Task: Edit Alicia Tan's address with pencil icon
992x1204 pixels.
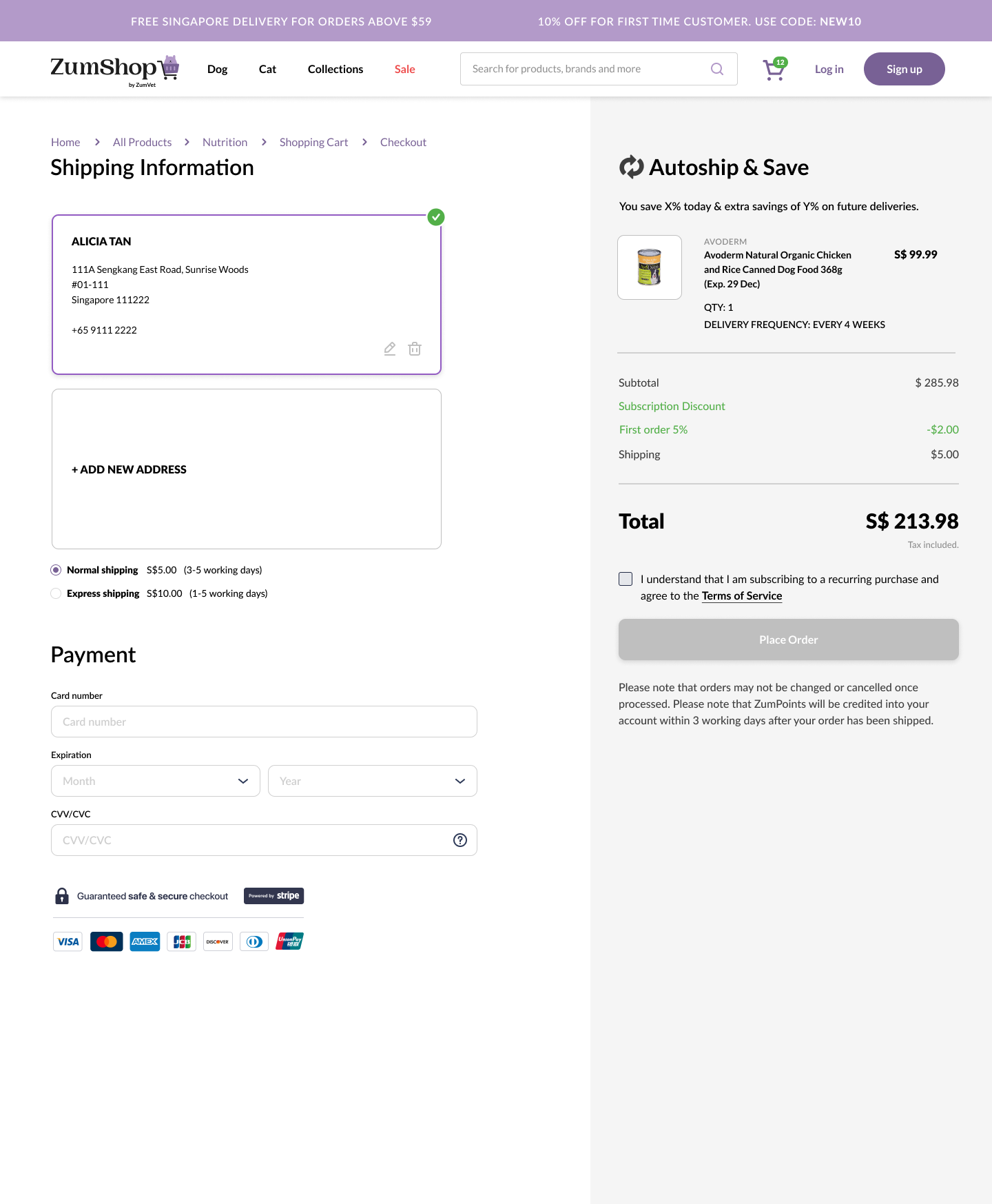Action: tap(390, 349)
